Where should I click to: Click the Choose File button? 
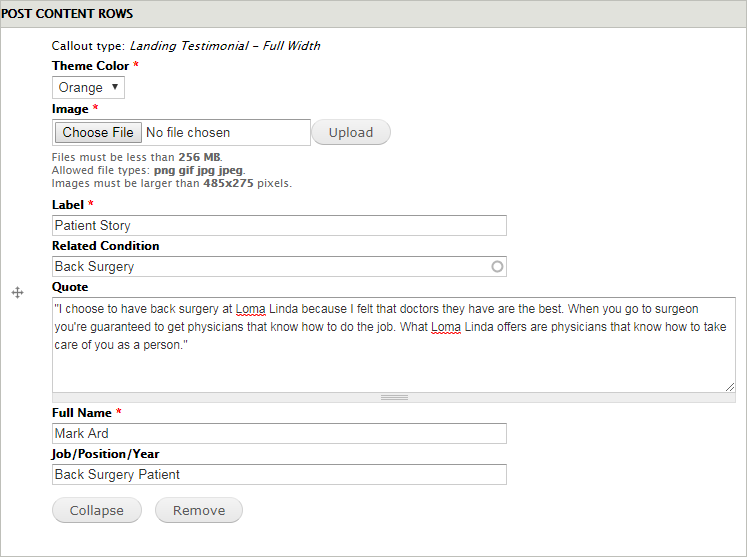[x=98, y=132]
